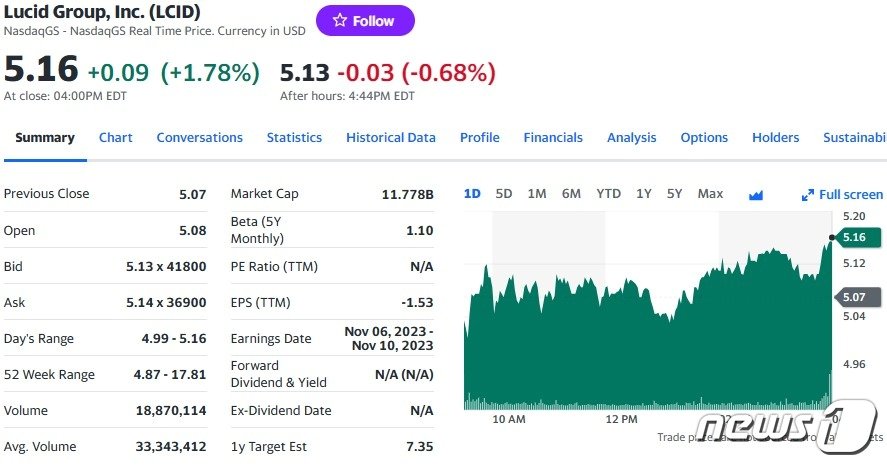
Task: Click the Follow star button
Action: [365, 20]
